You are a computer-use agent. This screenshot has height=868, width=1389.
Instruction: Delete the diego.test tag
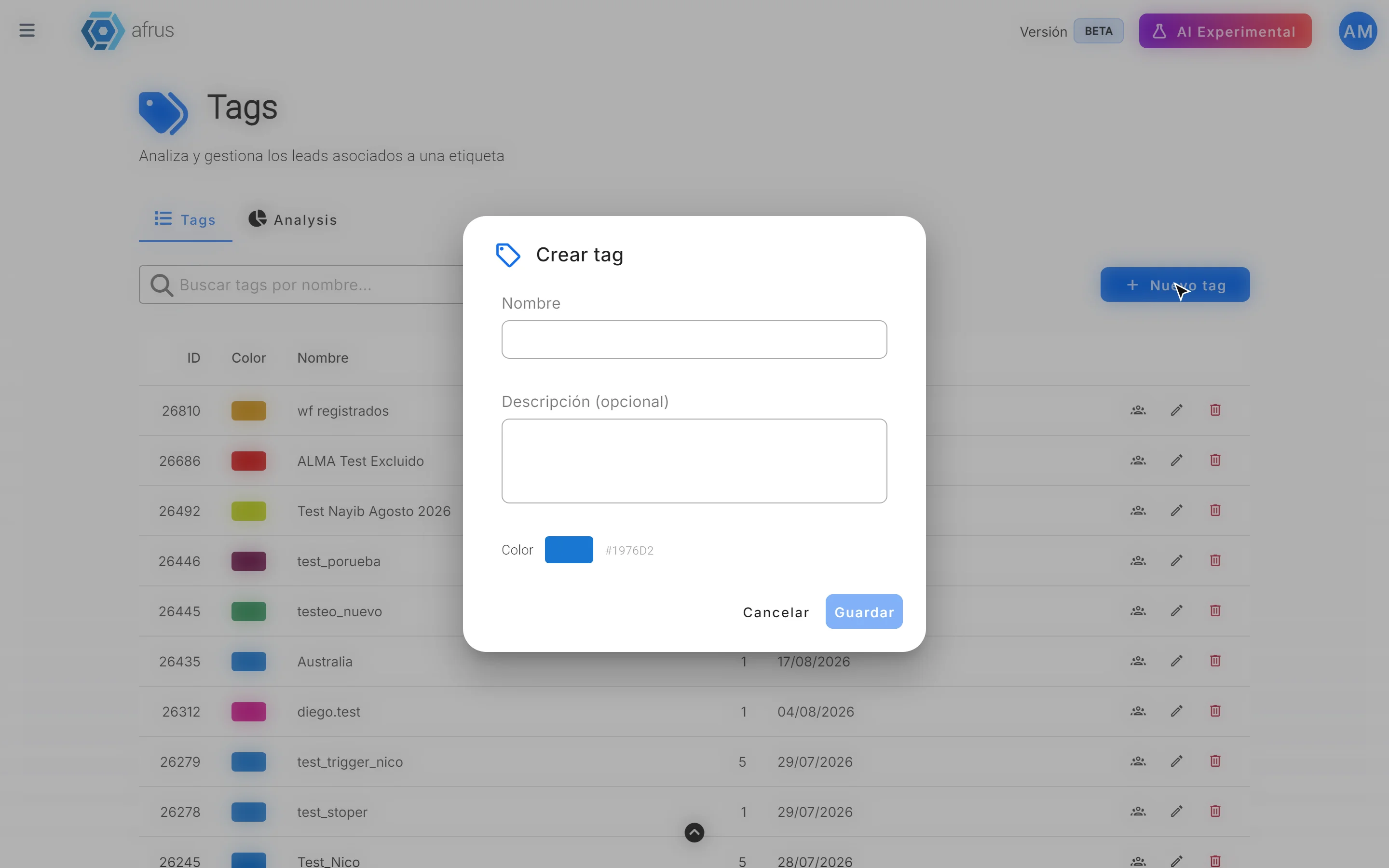click(x=1215, y=711)
